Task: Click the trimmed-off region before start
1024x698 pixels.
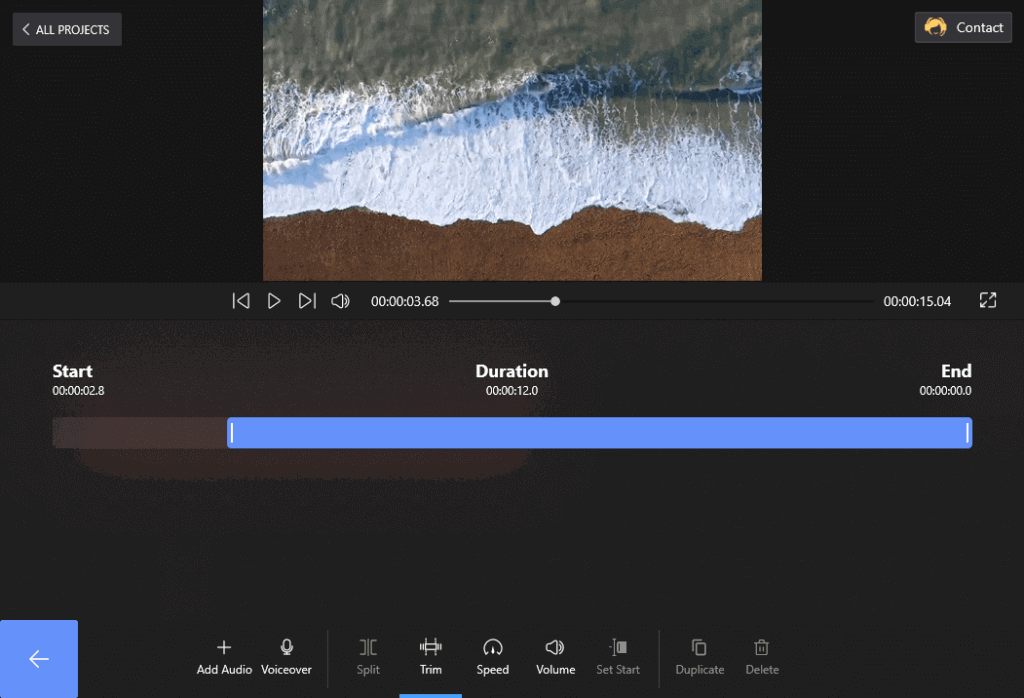Action: tap(140, 433)
